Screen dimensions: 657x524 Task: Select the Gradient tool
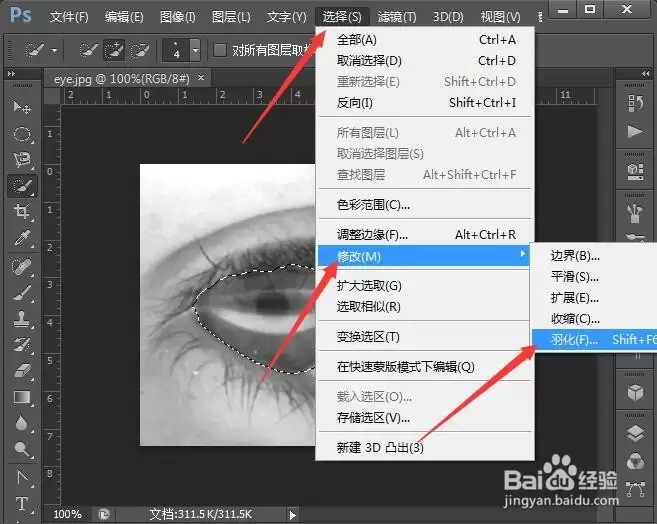pyautogui.click(x=22, y=397)
